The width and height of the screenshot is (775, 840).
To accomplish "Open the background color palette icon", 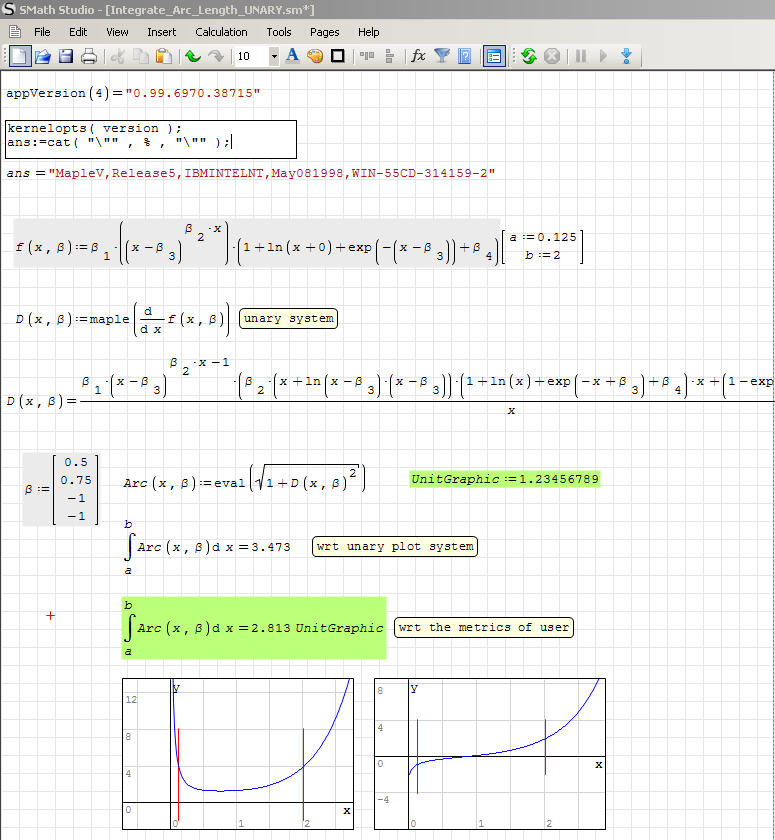I will (x=315, y=56).
